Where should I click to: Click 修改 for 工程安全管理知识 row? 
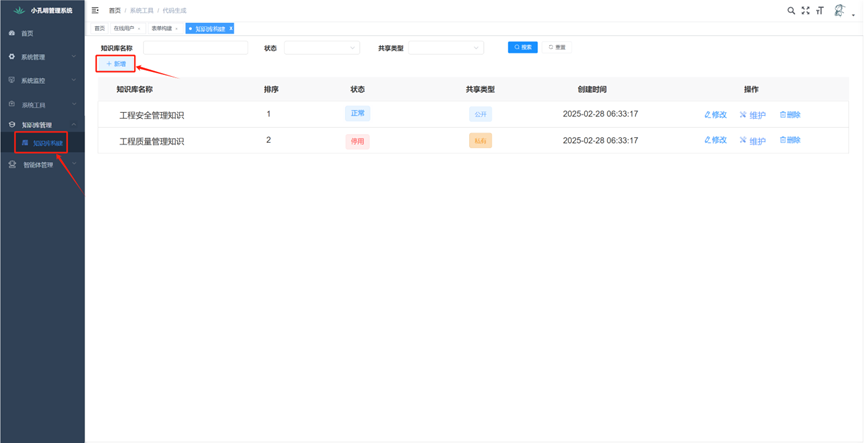tap(716, 115)
